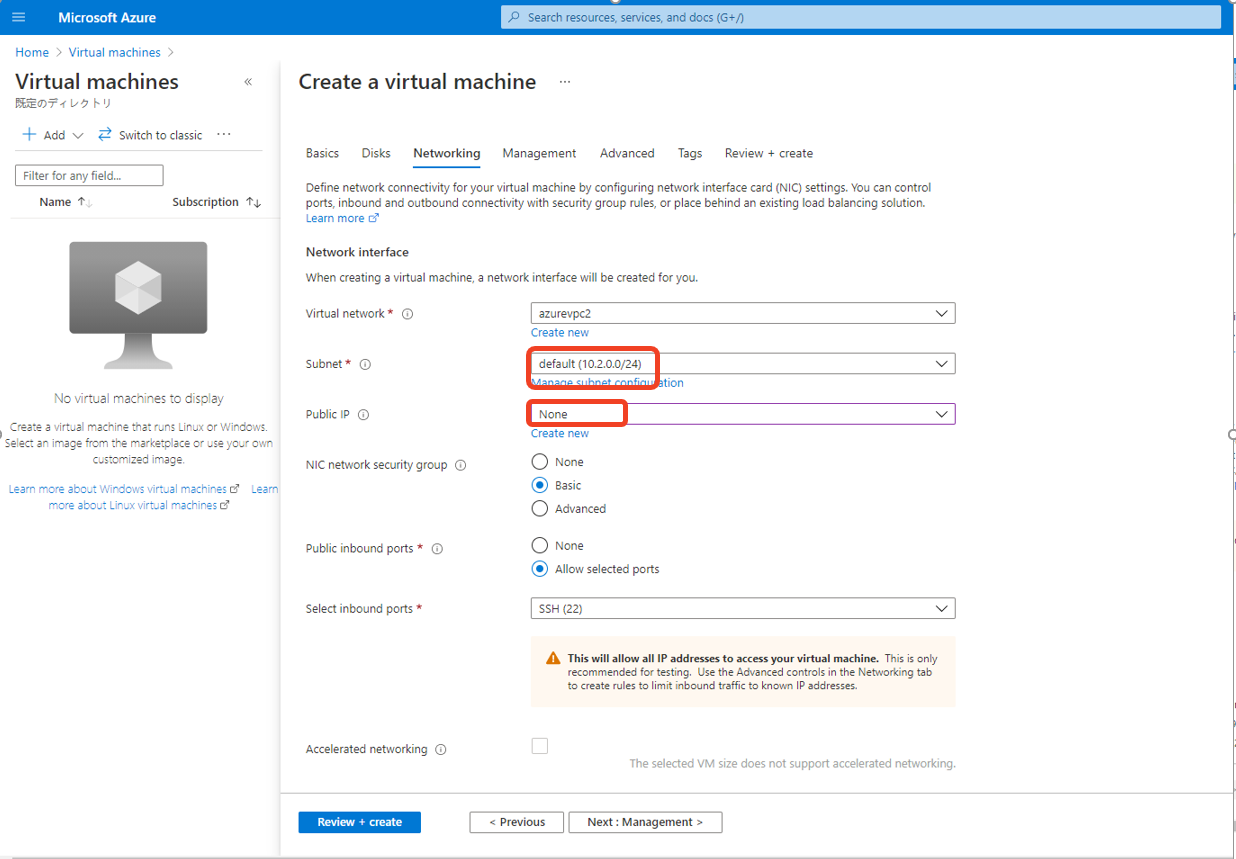Screen dimensions: 1236x859
Task: Open more commands ellipsis in Virtual machines toolbar
Action: [224, 134]
